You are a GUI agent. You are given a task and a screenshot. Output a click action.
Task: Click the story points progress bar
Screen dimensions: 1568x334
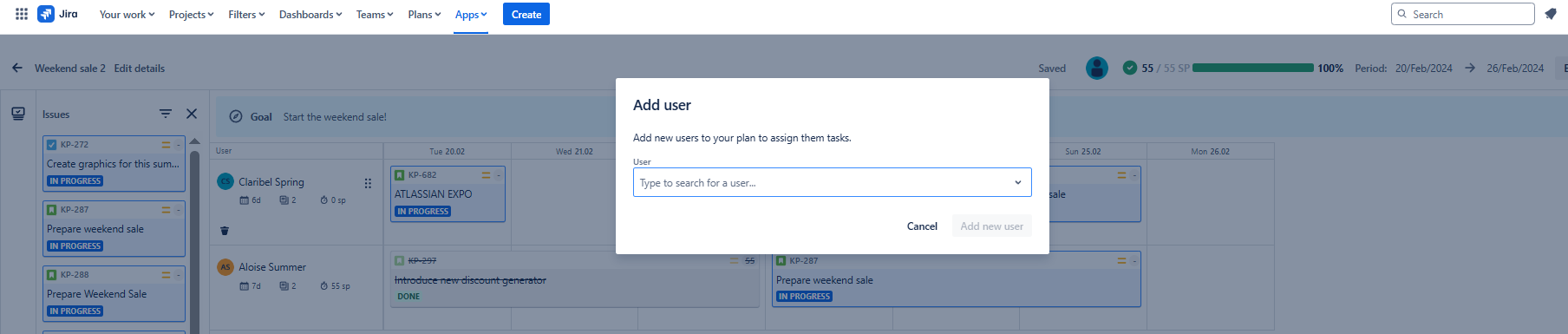(x=1253, y=68)
